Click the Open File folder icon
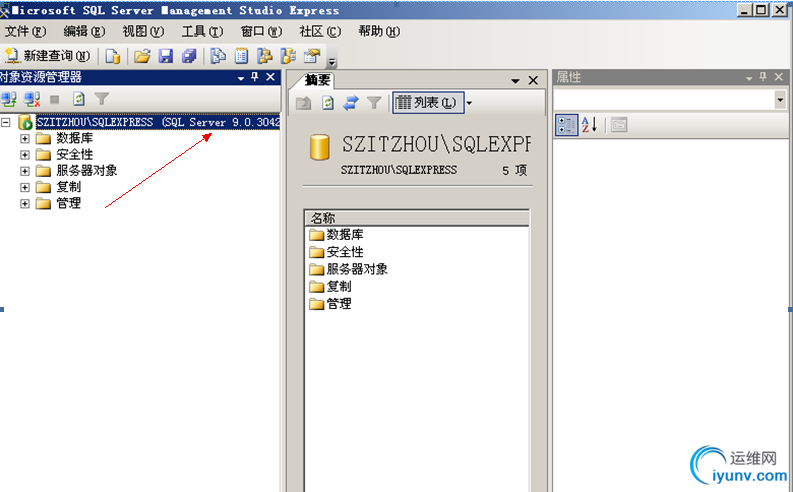 (x=143, y=56)
